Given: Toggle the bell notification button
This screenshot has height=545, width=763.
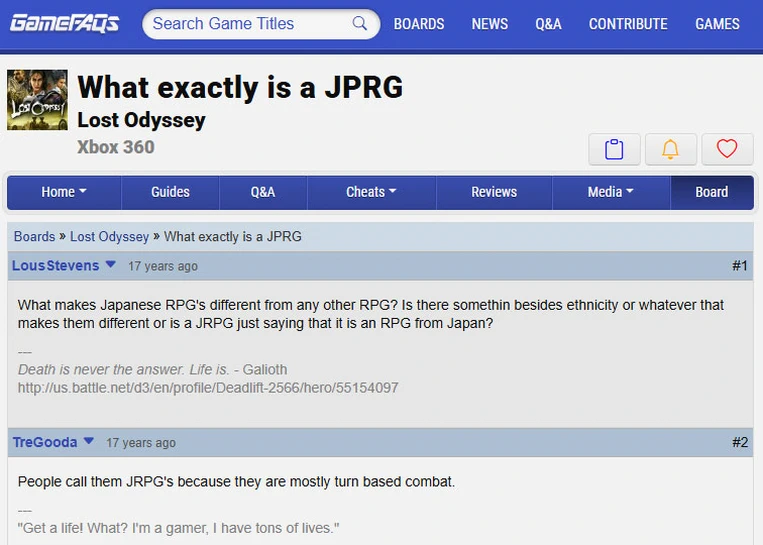Looking at the screenshot, I should click(671, 149).
